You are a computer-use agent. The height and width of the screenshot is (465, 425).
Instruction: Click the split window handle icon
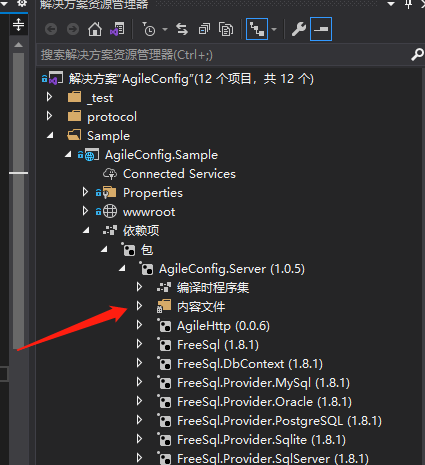pos(18,25)
